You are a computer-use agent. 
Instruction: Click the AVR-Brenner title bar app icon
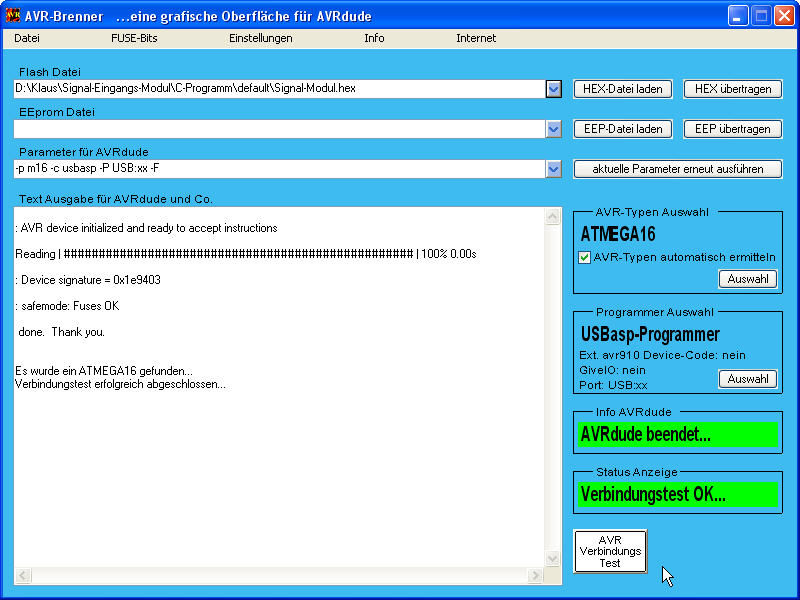tap(13, 15)
